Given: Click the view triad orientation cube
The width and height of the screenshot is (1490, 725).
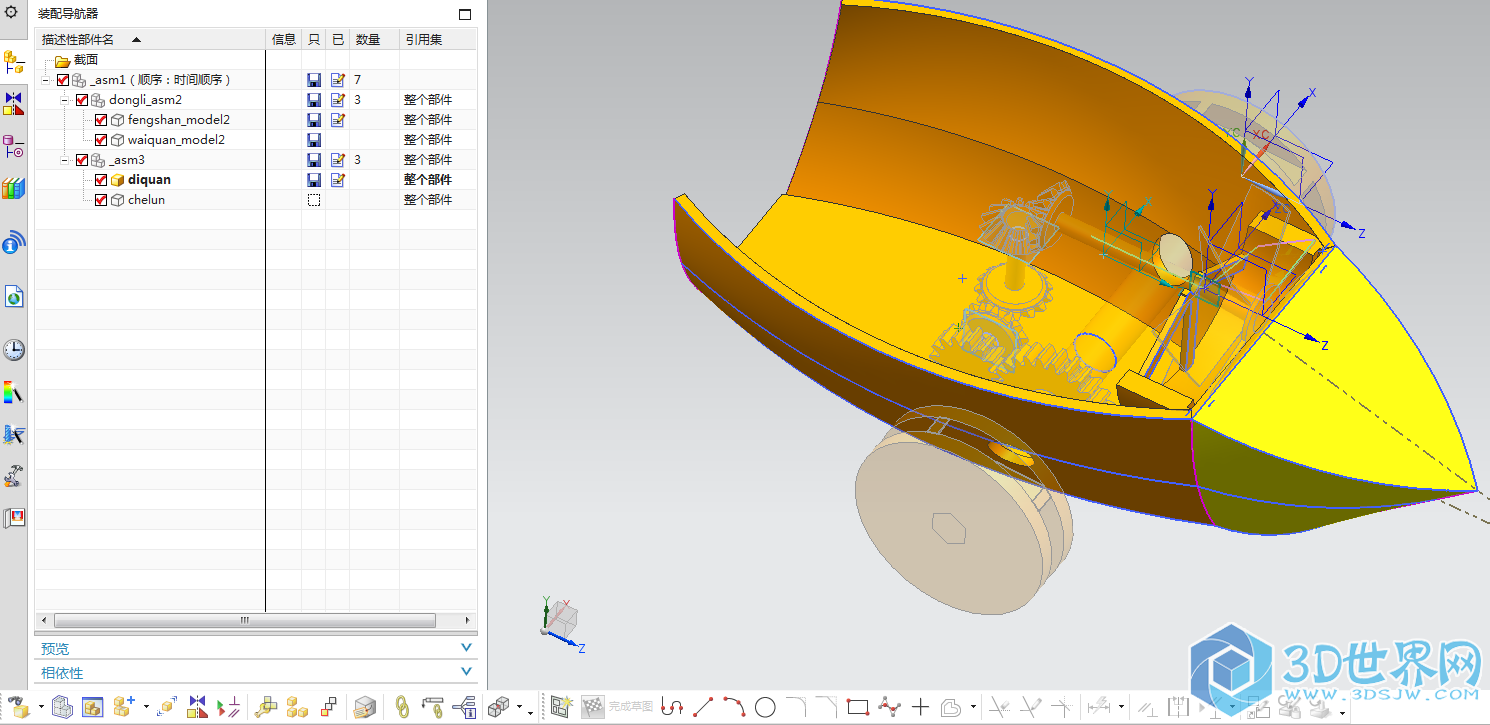Looking at the screenshot, I should pos(560,622).
